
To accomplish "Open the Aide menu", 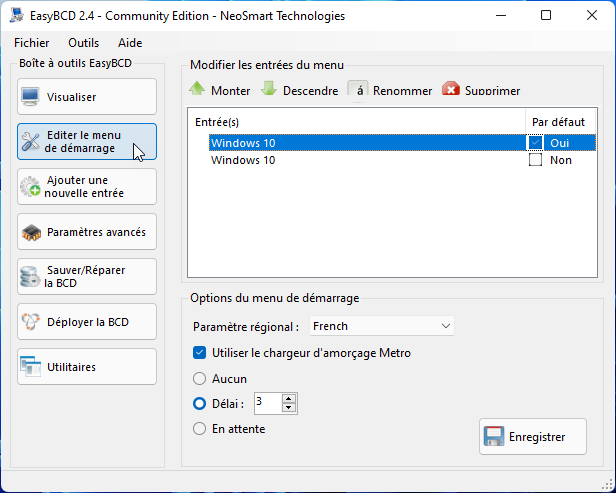I will (130, 42).
